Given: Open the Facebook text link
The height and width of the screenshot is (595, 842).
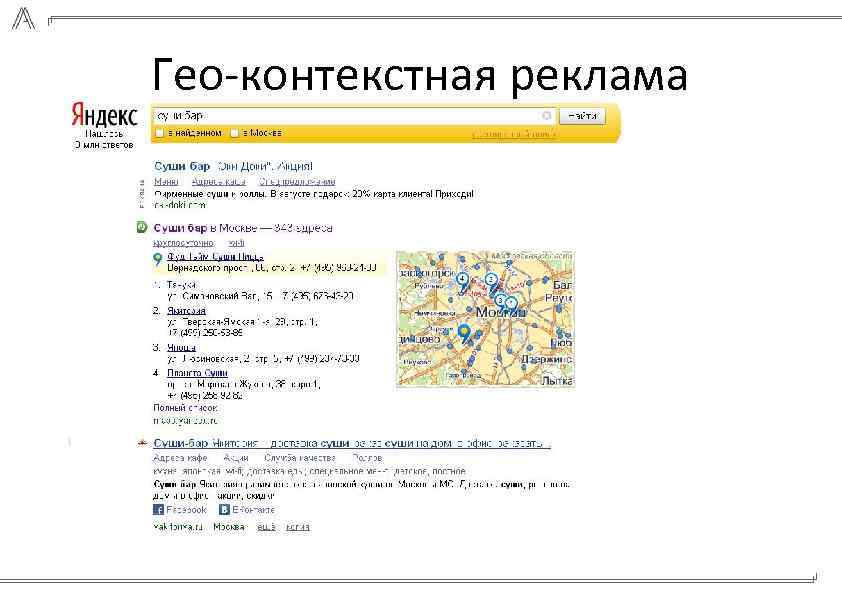Looking at the screenshot, I should (x=186, y=510).
